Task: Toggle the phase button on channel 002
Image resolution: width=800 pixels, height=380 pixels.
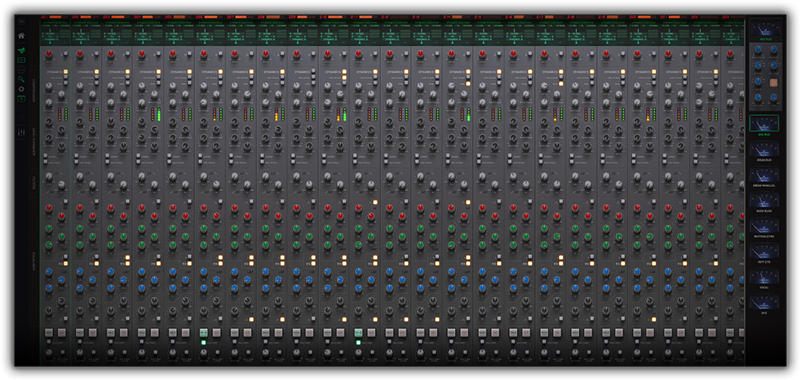Action: tap(97, 54)
